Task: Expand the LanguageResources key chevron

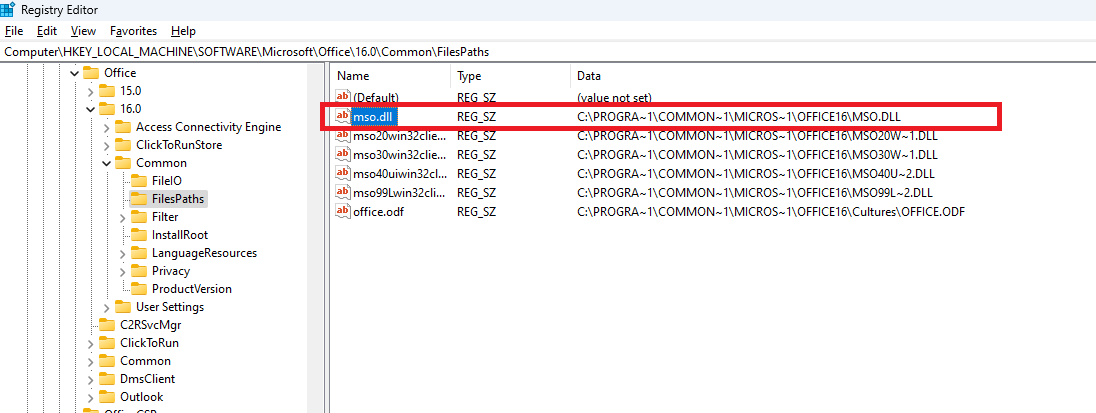Action: (123, 253)
